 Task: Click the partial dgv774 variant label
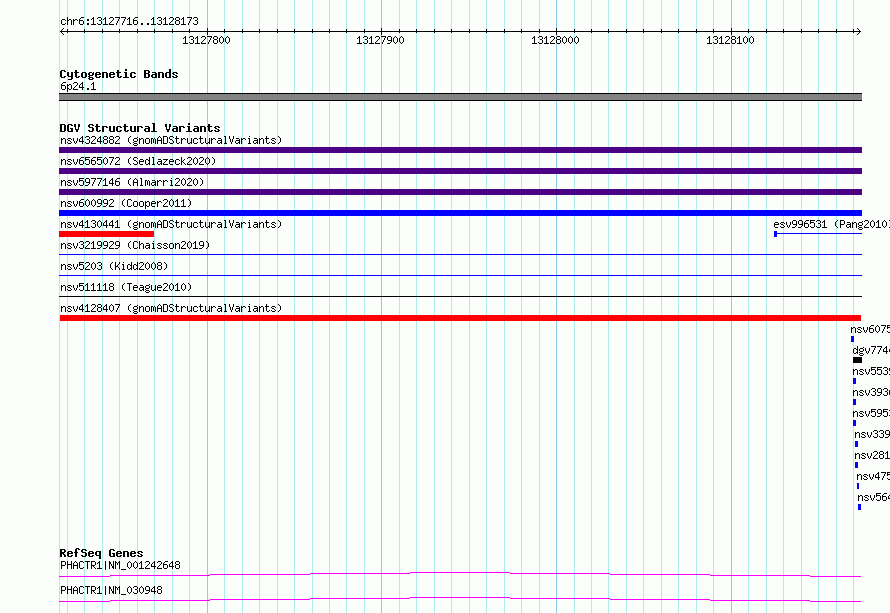[871, 350]
